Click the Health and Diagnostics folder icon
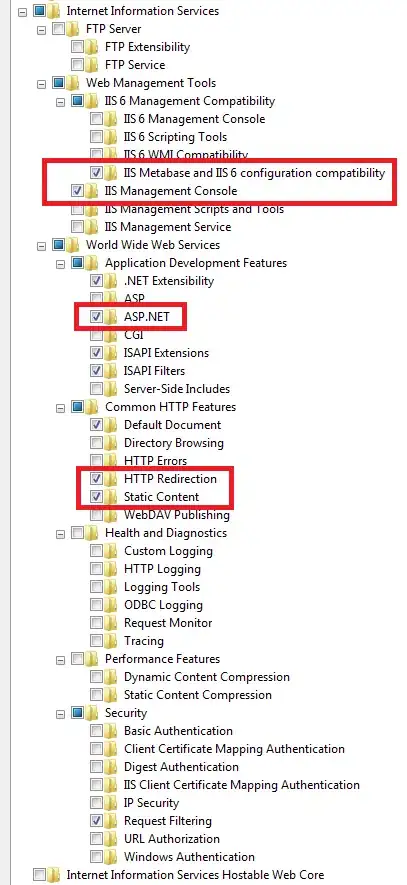407x885 pixels. click(92, 533)
